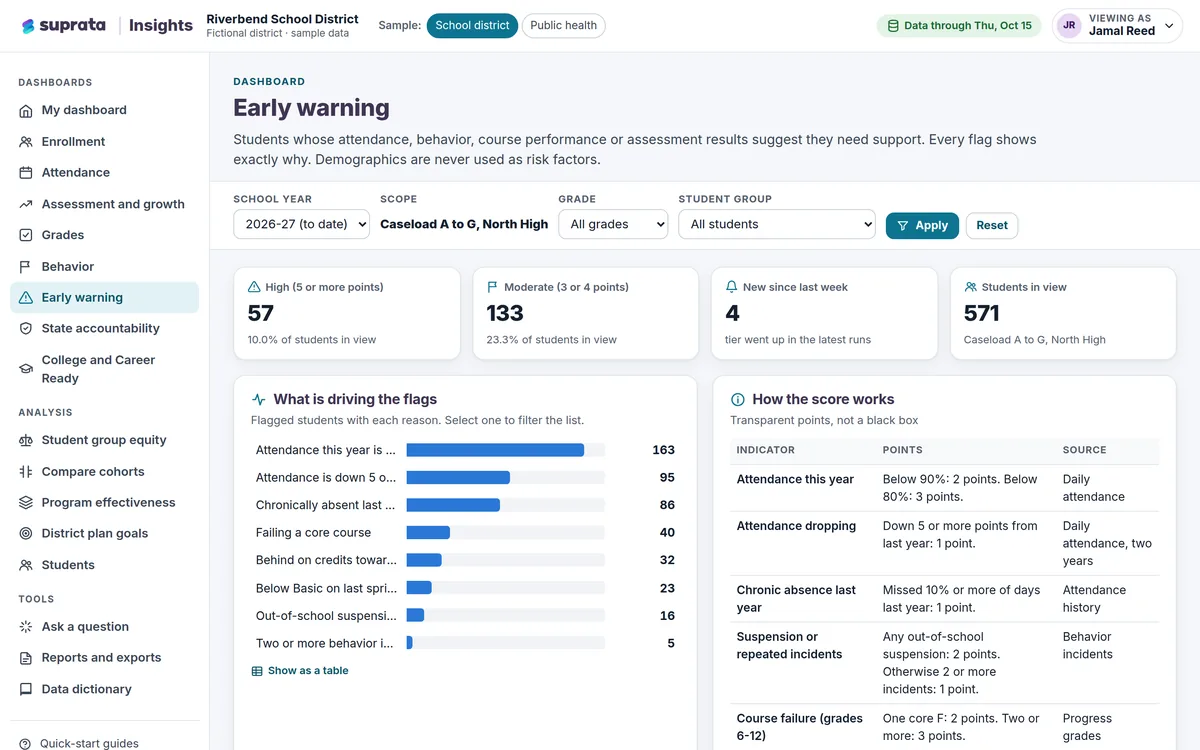Open Reports and exports tool
This screenshot has height=750, width=1200.
click(x=104, y=658)
